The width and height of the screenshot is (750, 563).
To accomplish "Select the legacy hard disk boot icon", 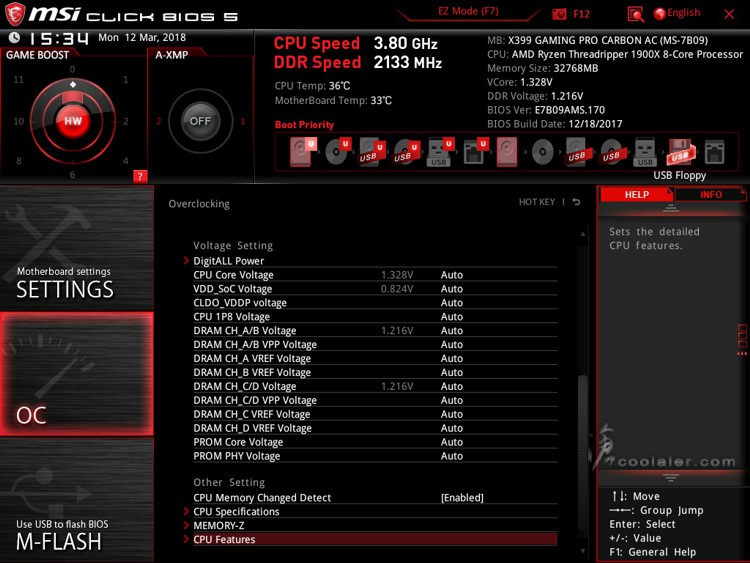I will (x=507, y=152).
